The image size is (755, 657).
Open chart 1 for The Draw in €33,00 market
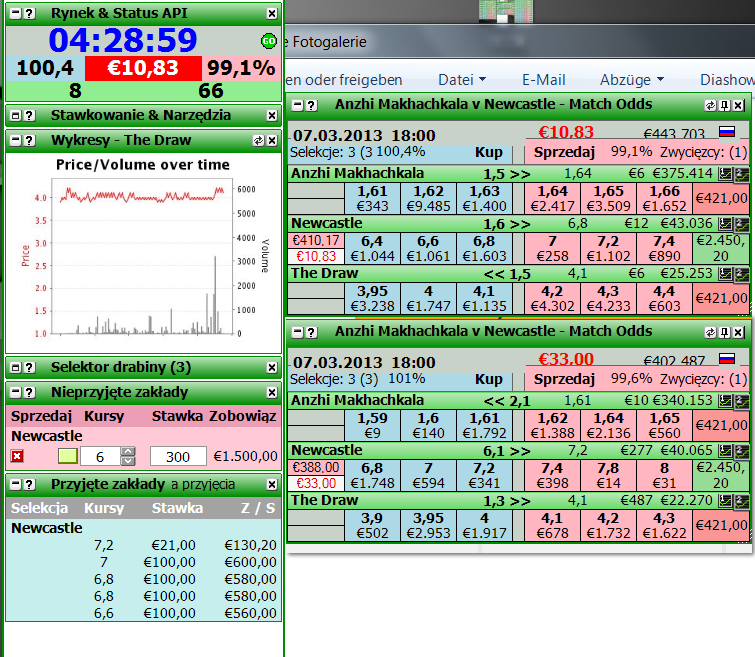coord(725,501)
